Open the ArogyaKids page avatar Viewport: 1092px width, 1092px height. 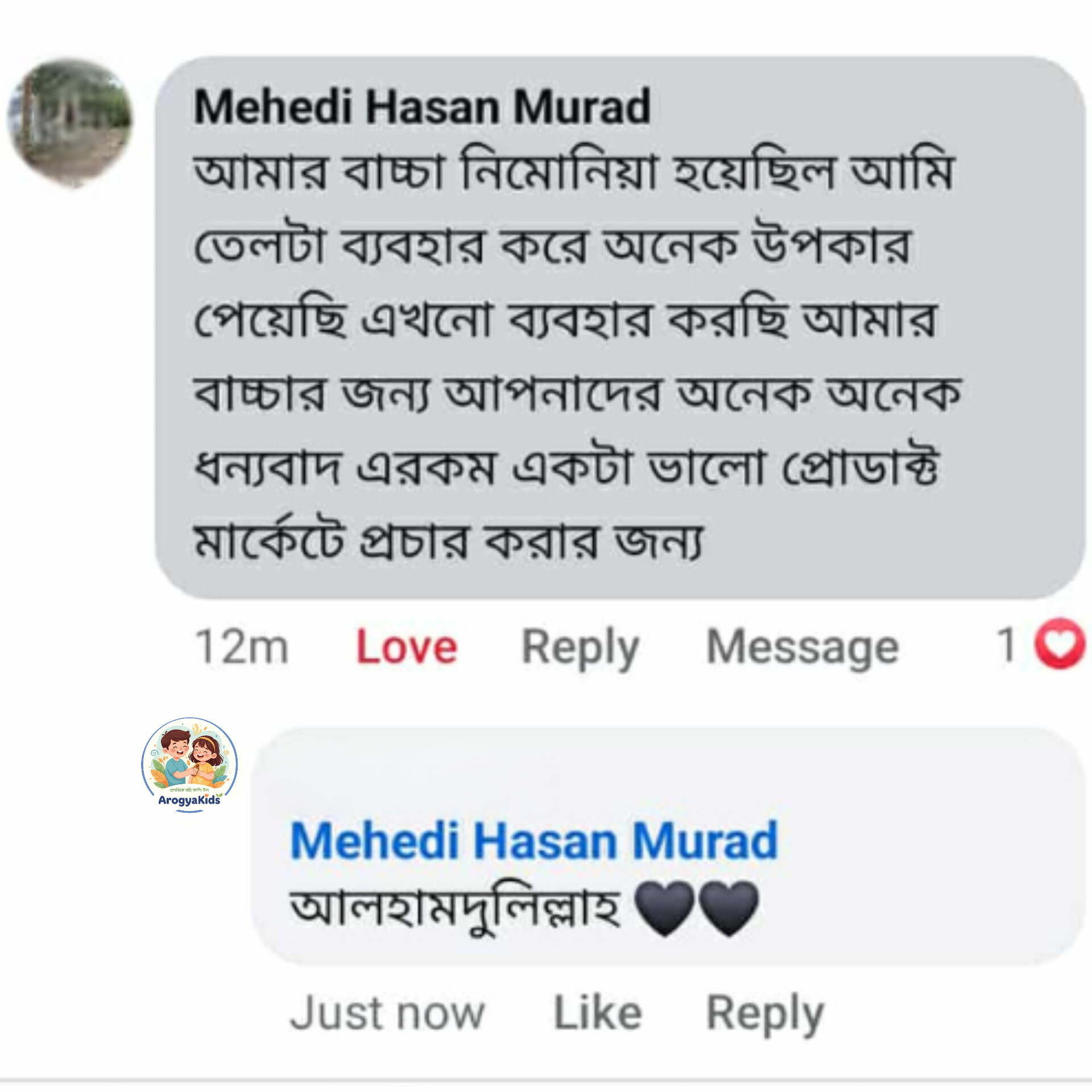pyautogui.click(x=189, y=764)
